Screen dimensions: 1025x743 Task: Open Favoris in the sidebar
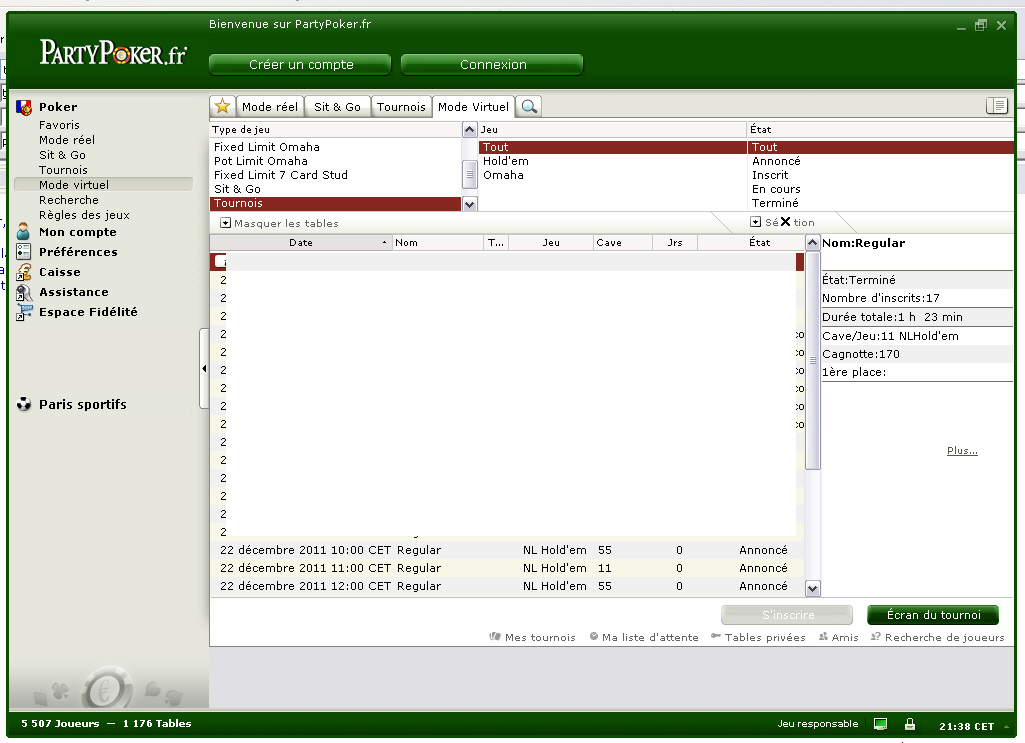coord(59,125)
